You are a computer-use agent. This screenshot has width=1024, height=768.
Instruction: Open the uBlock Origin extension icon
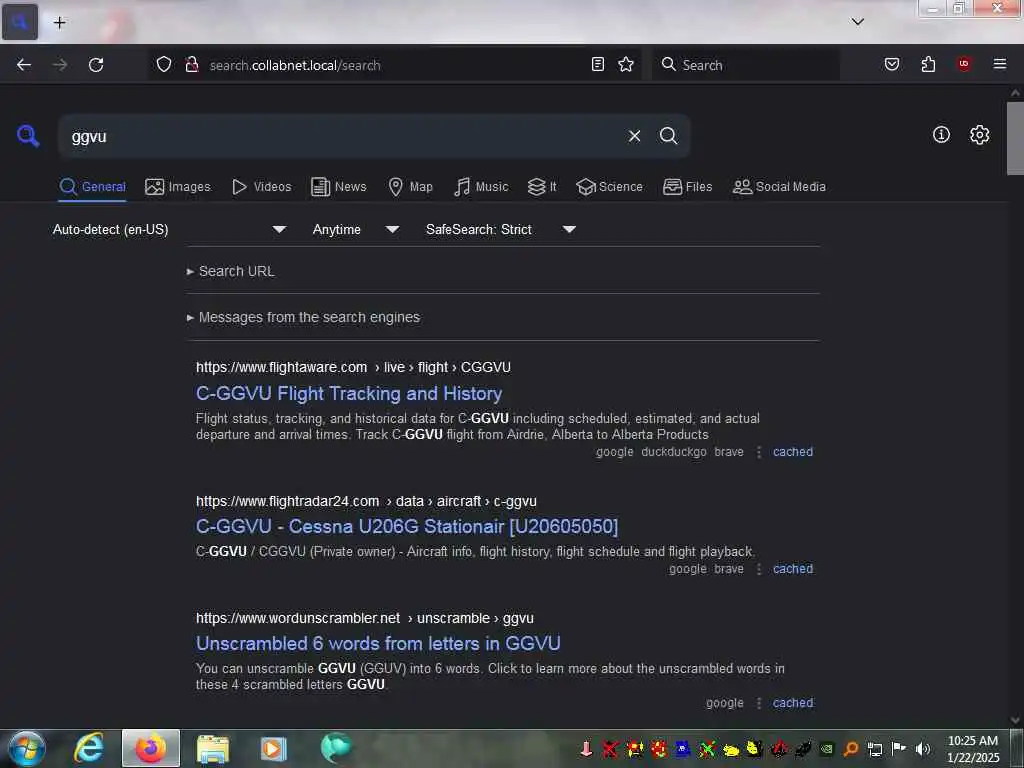tap(964, 64)
